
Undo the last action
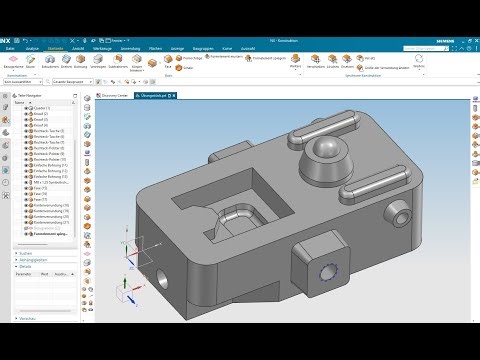pyautogui.click(x=26, y=41)
